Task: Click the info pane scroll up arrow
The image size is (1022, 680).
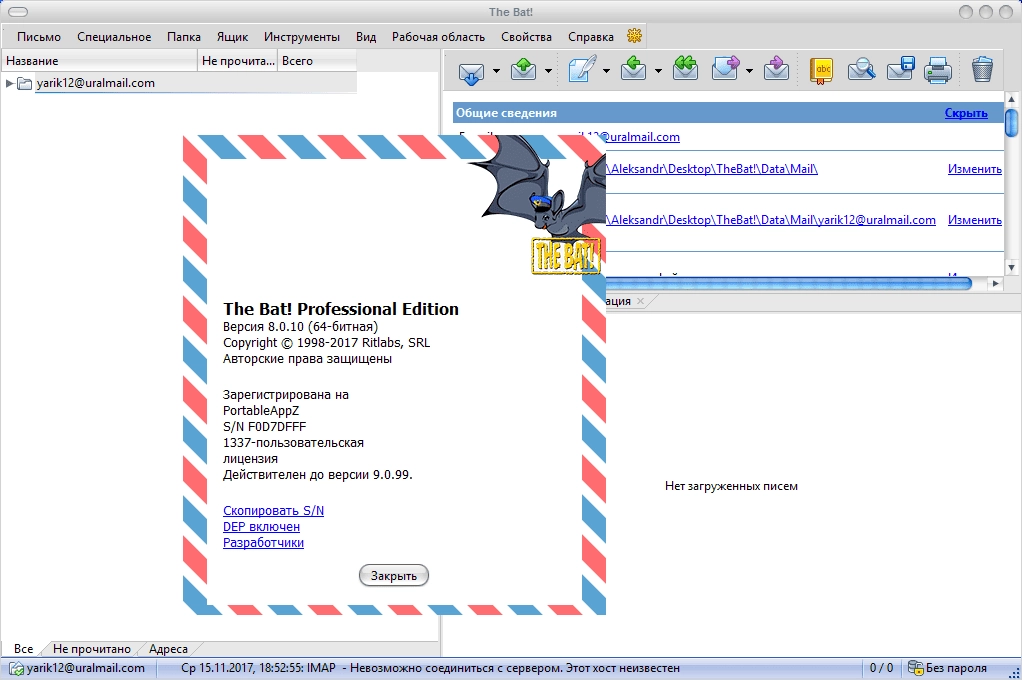Action: [x=1012, y=99]
